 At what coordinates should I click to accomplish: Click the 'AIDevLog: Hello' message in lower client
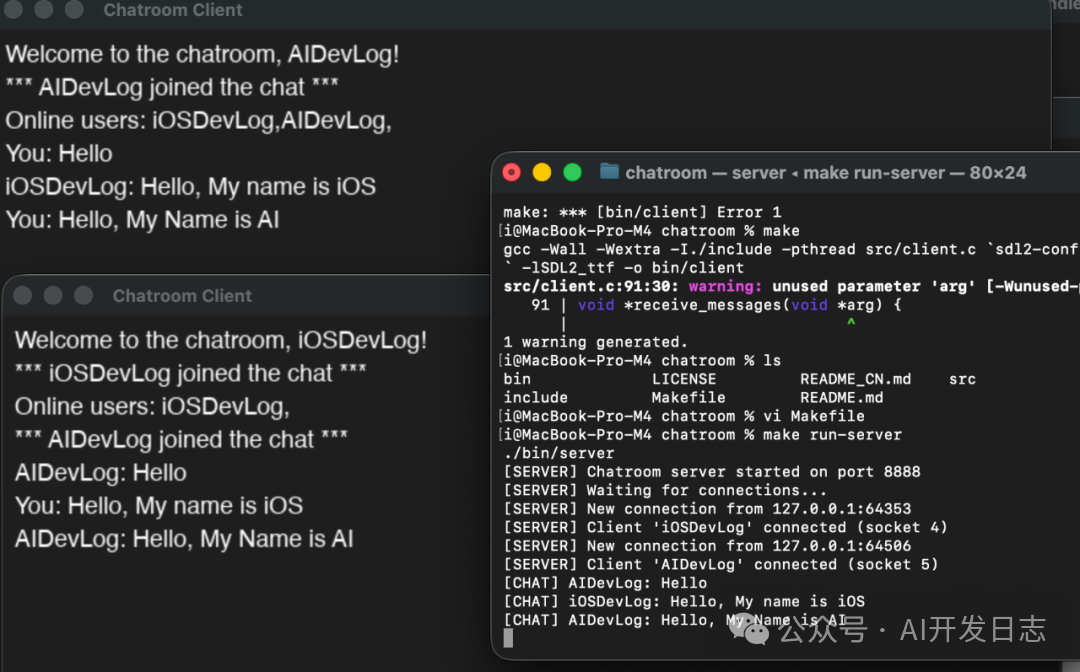(x=101, y=472)
